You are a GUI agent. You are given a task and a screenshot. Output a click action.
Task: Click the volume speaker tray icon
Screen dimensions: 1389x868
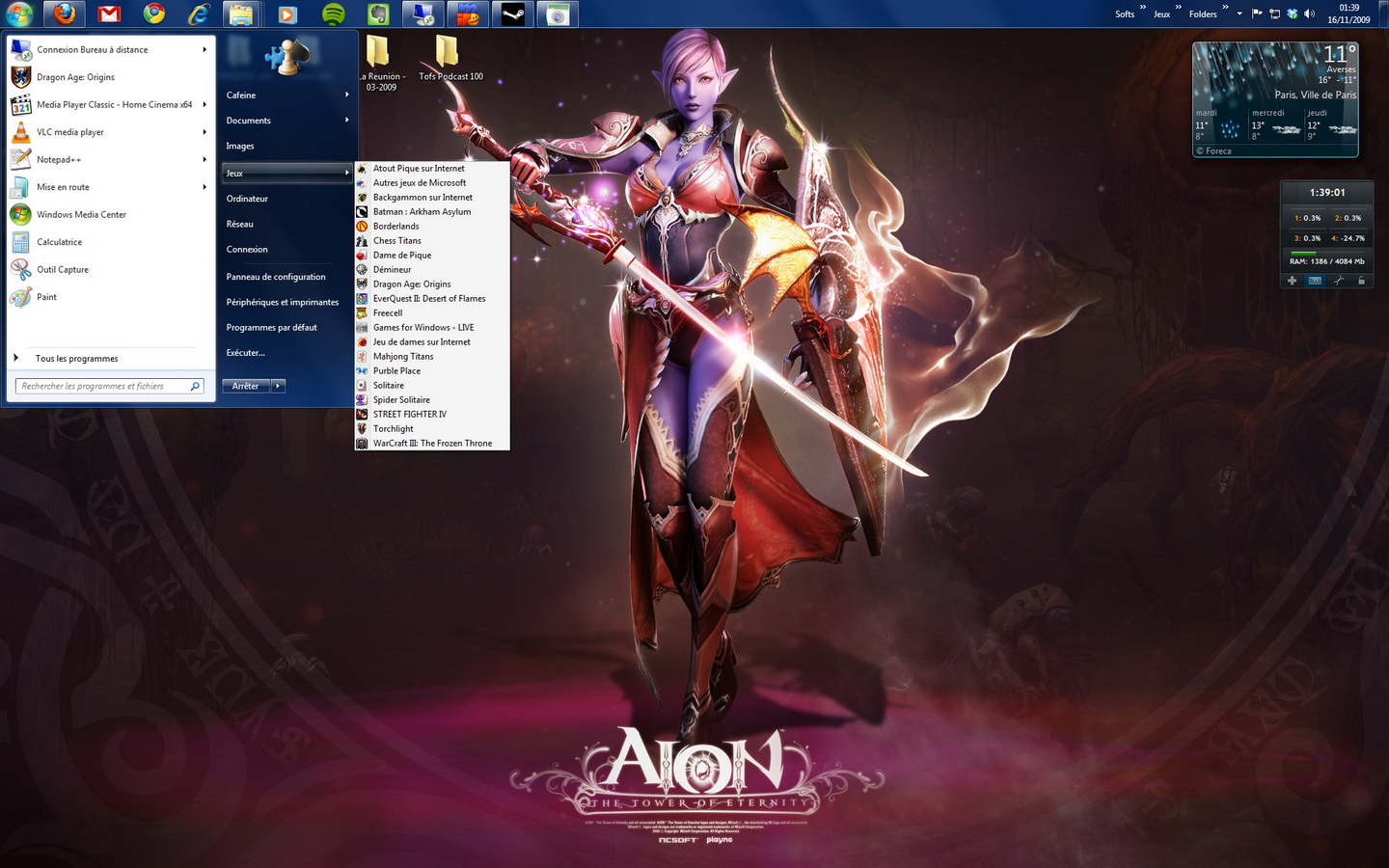tap(1310, 14)
